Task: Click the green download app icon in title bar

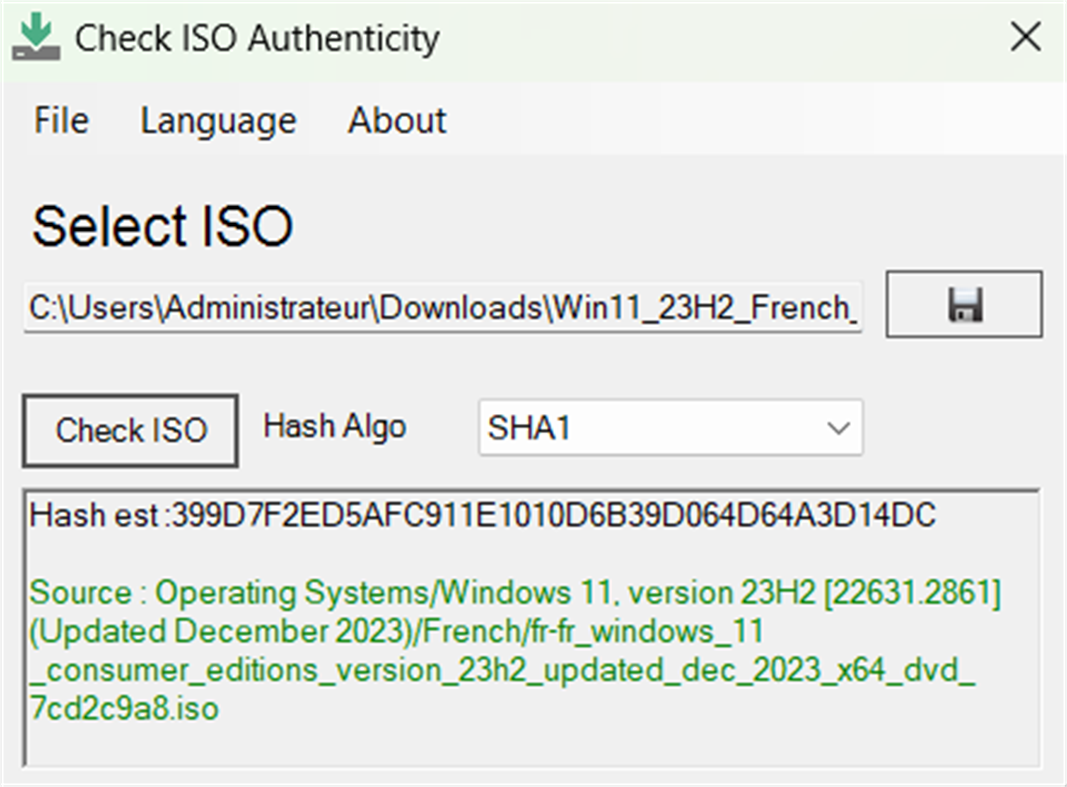Action: tap(36, 38)
